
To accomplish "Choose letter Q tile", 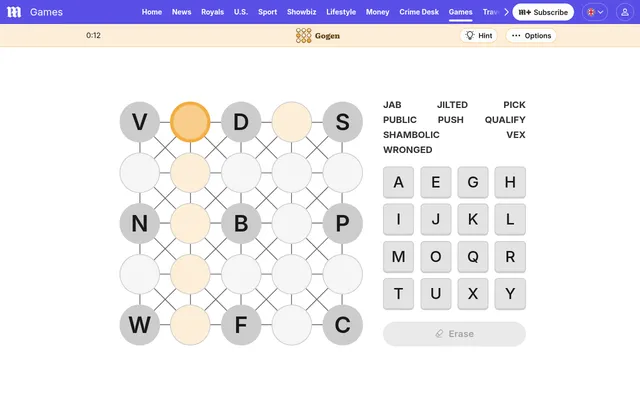I will pyautogui.click(x=473, y=257).
